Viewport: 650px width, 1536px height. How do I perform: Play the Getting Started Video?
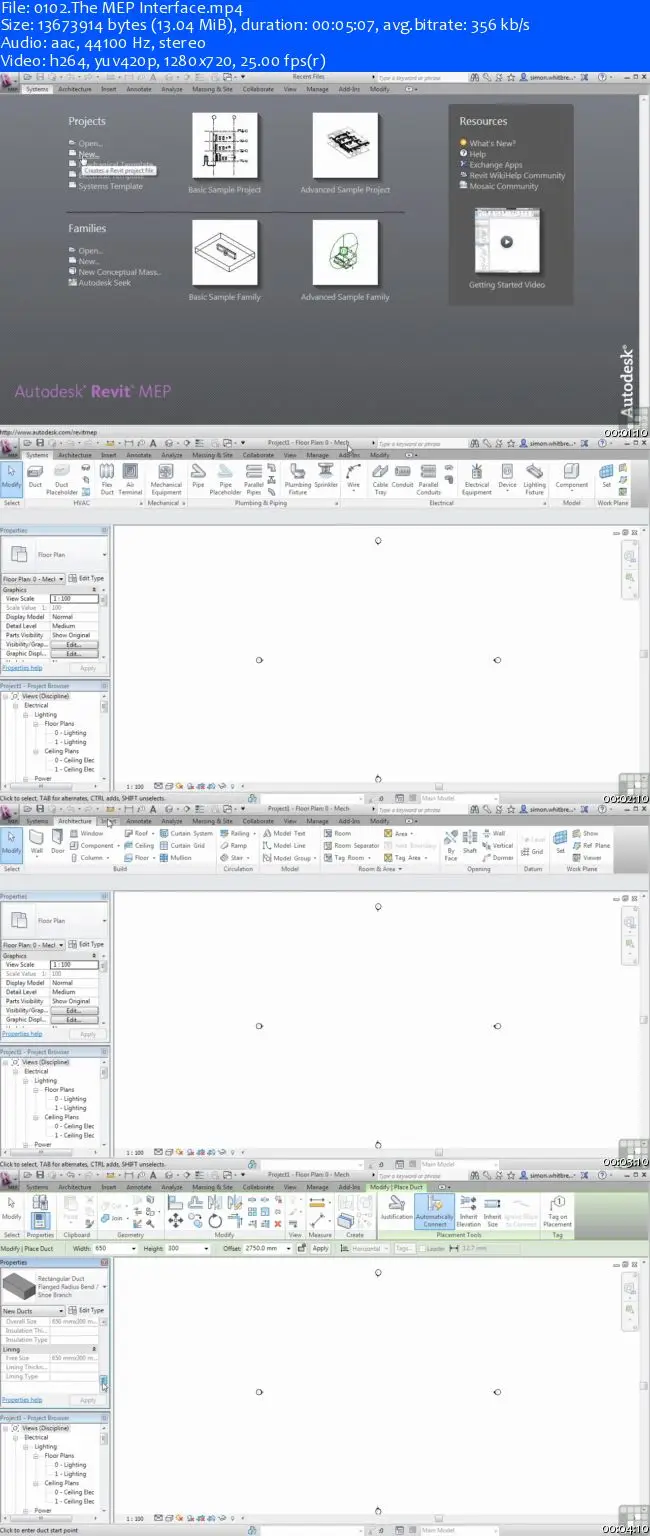tap(507, 241)
